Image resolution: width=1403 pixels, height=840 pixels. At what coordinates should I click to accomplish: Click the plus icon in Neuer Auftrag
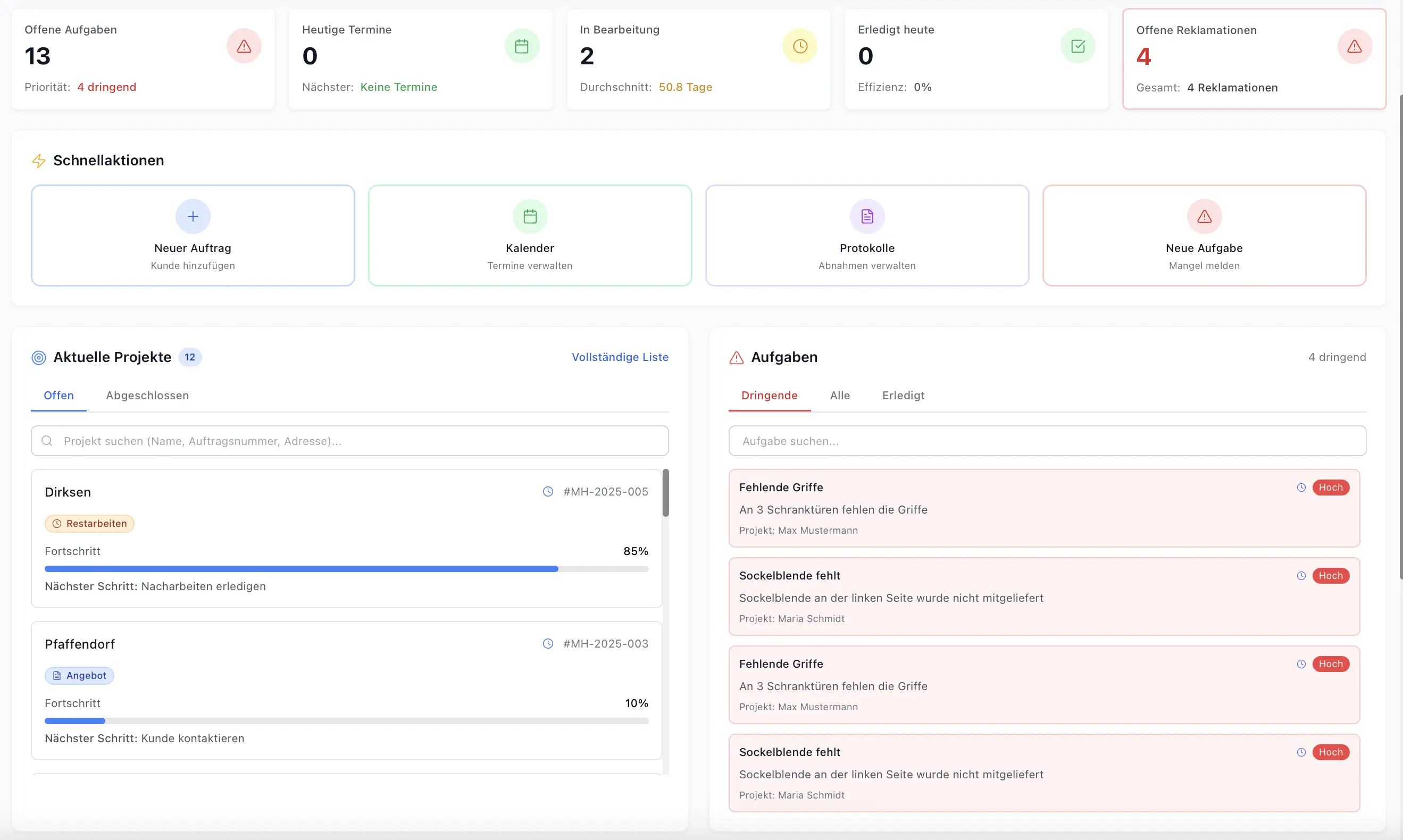[x=193, y=216]
